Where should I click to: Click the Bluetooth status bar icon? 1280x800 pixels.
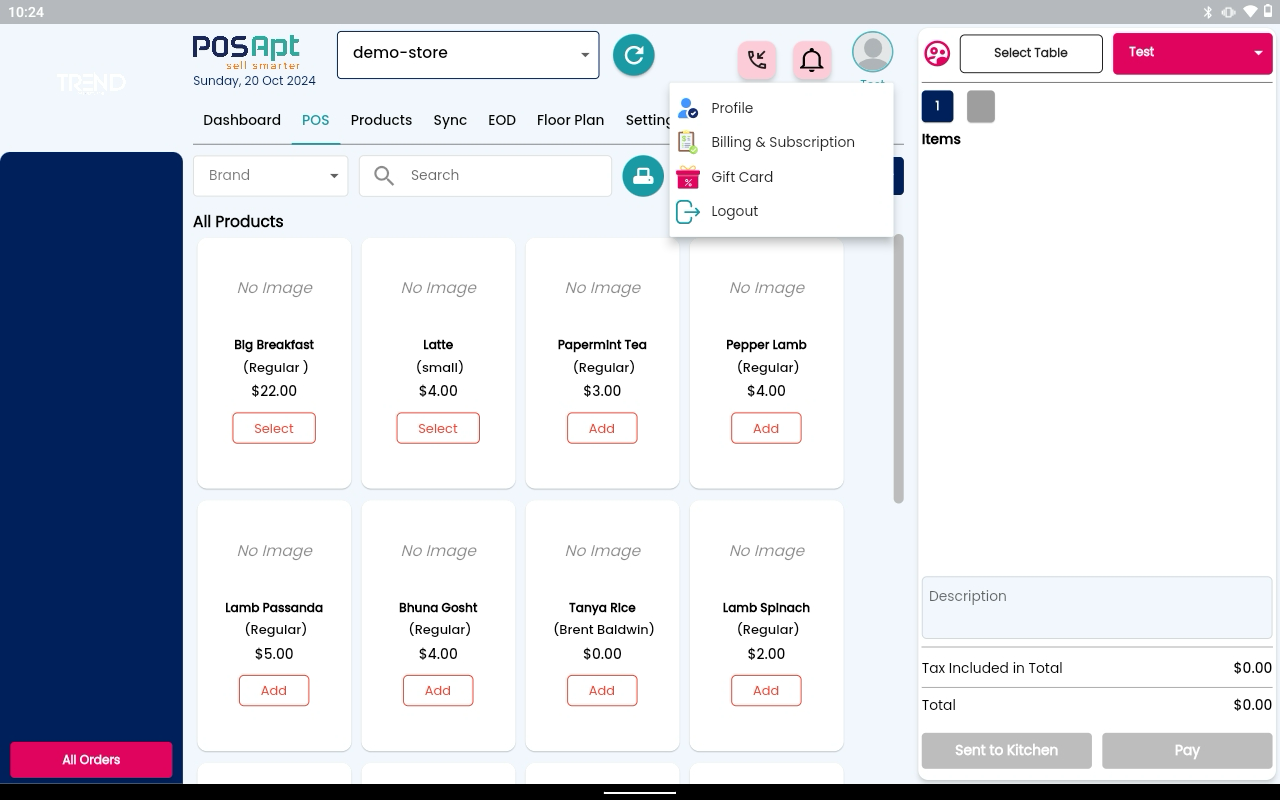coord(1207,12)
